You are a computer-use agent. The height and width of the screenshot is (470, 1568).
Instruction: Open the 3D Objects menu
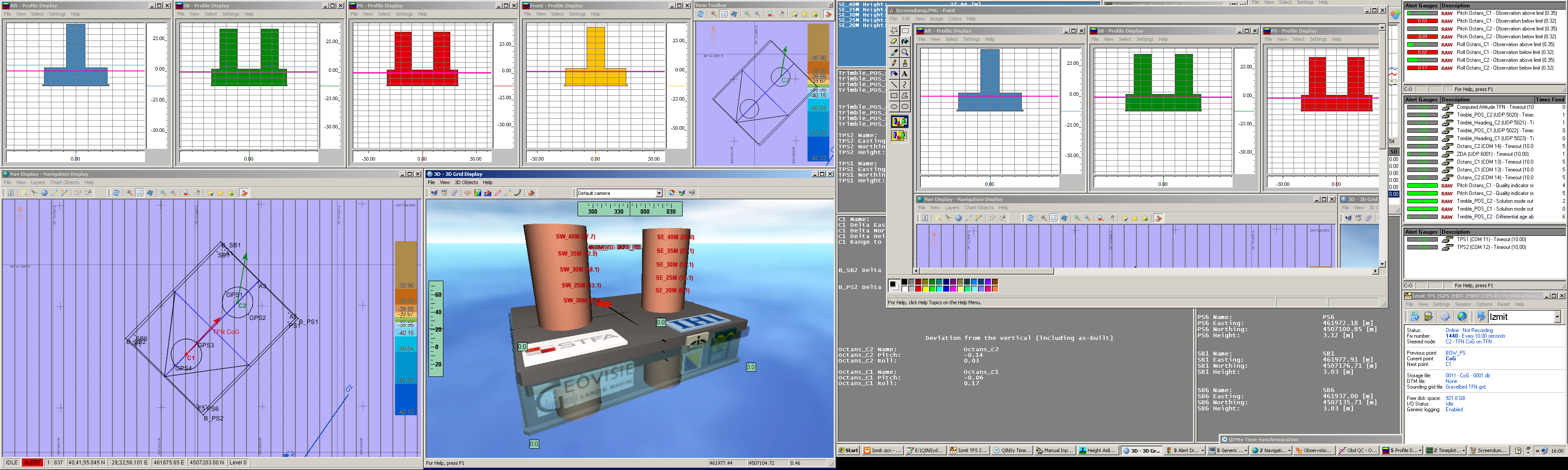pos(466,182)
